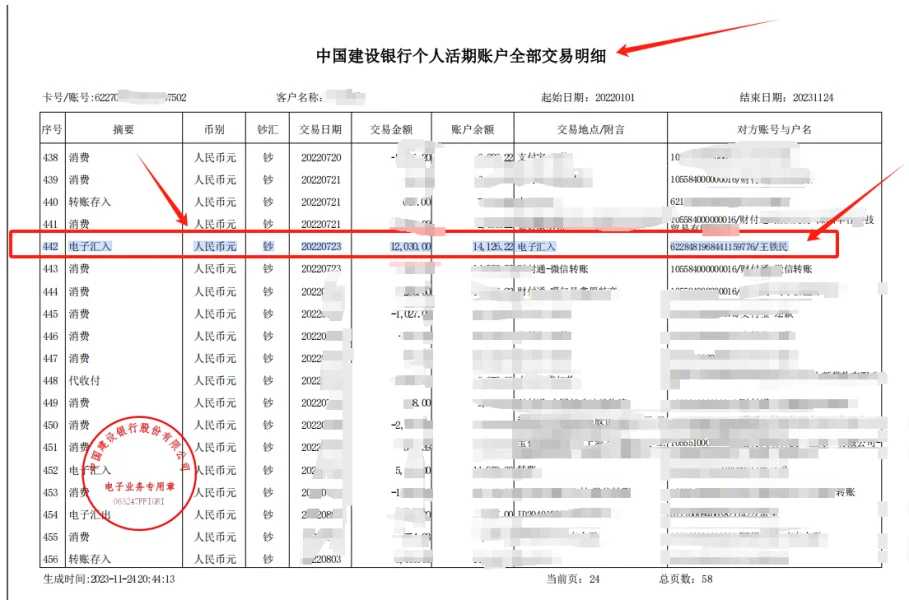The width and height of the screenshot is (909, 600).
Task: Select 转账存入 in row 440
Action: click(89, 202)
